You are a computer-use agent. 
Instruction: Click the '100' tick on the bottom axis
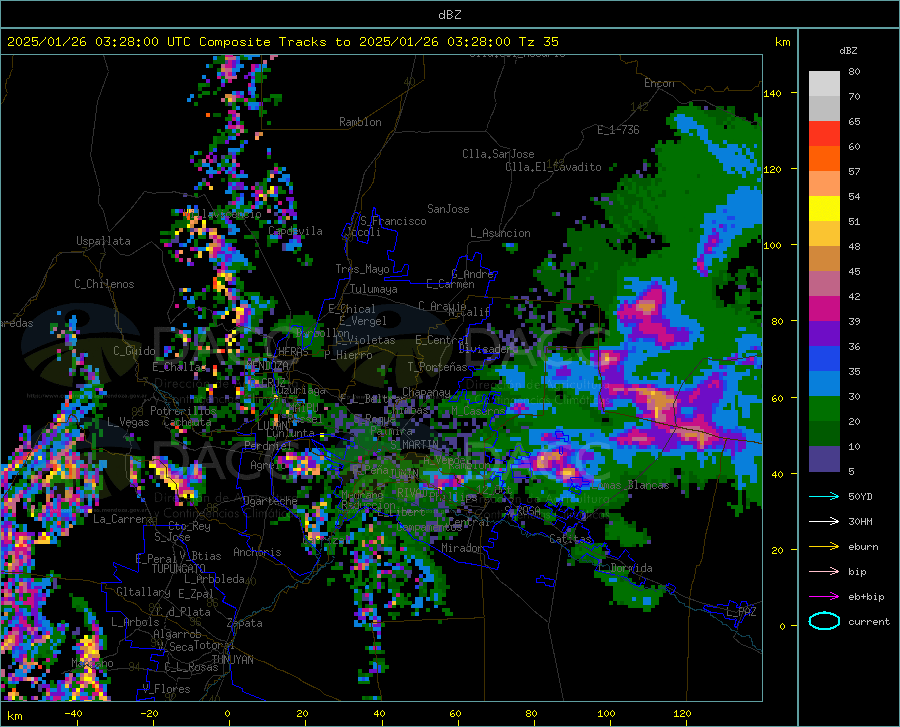pos(606,713)
